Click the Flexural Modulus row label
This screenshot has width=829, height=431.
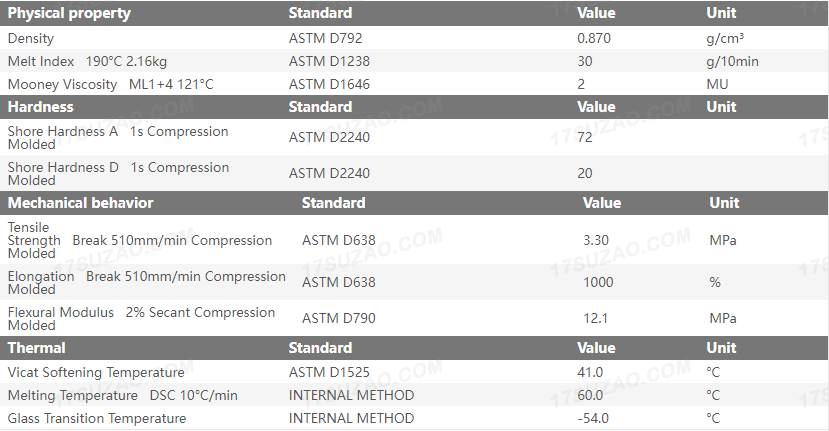141,318
